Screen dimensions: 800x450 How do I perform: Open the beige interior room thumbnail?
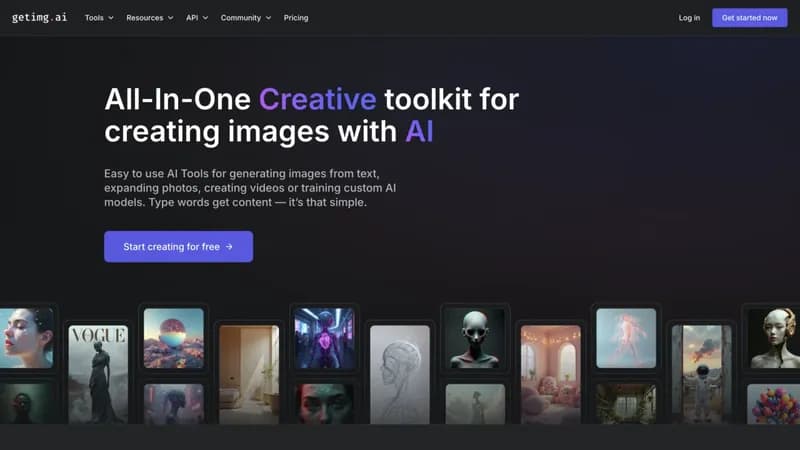(x=249, y=374)
